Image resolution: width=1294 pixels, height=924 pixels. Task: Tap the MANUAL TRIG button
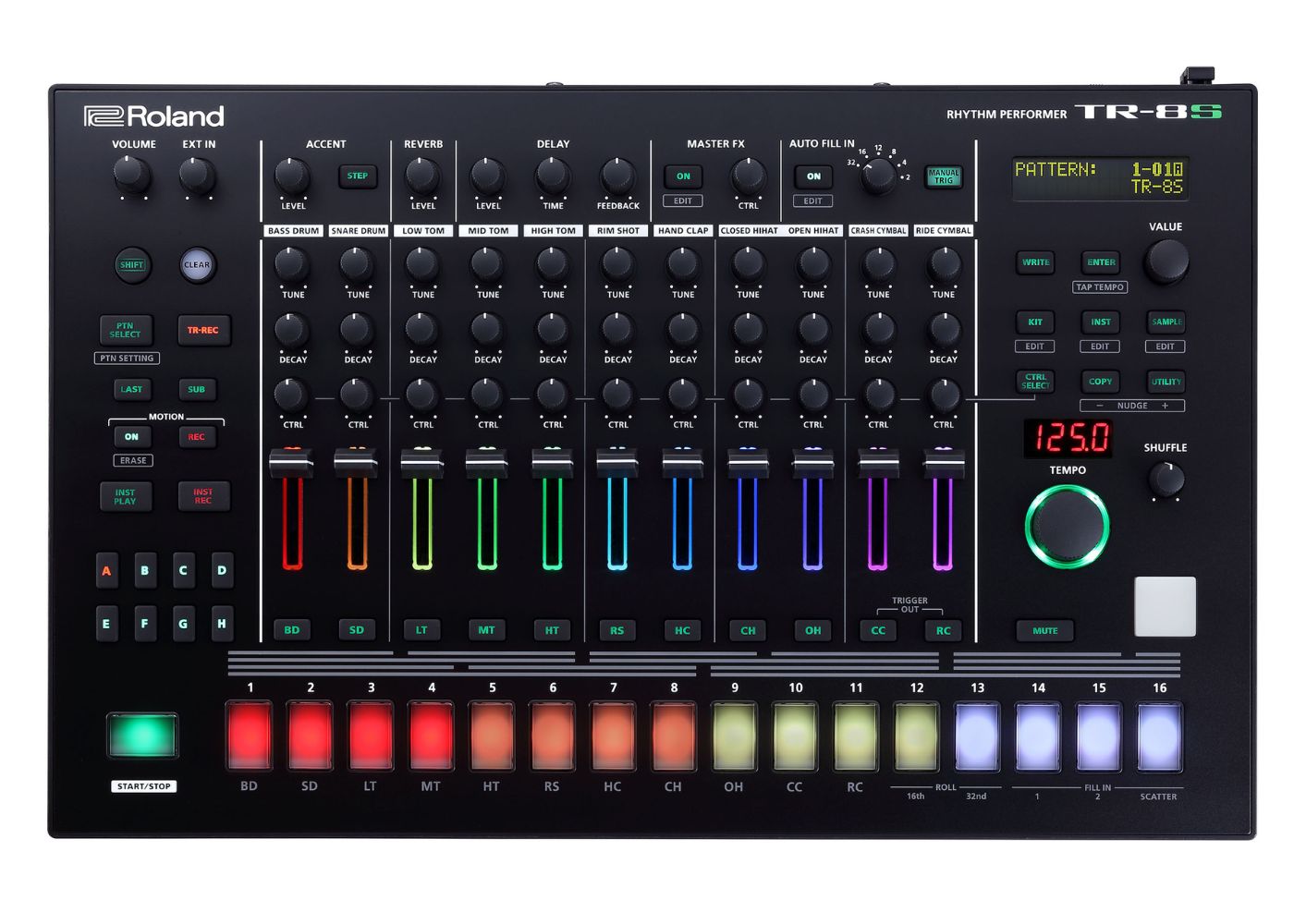point(944,176)
